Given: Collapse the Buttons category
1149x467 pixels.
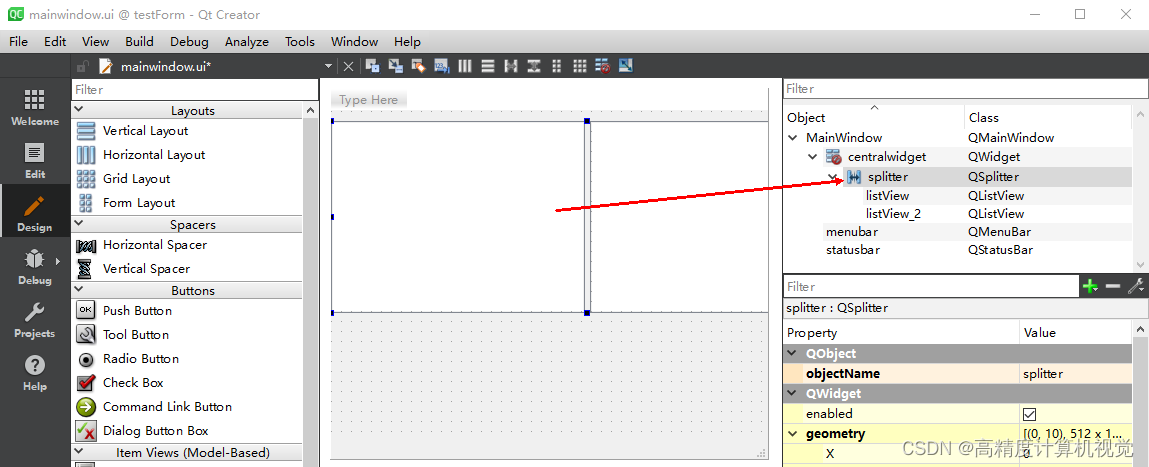Looking at the screenshot, I should pos(79,290).
